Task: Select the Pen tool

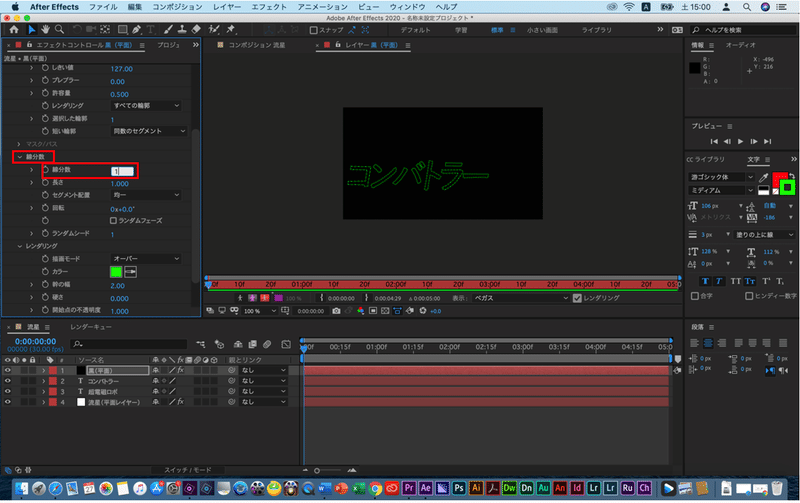Action: 136,30
